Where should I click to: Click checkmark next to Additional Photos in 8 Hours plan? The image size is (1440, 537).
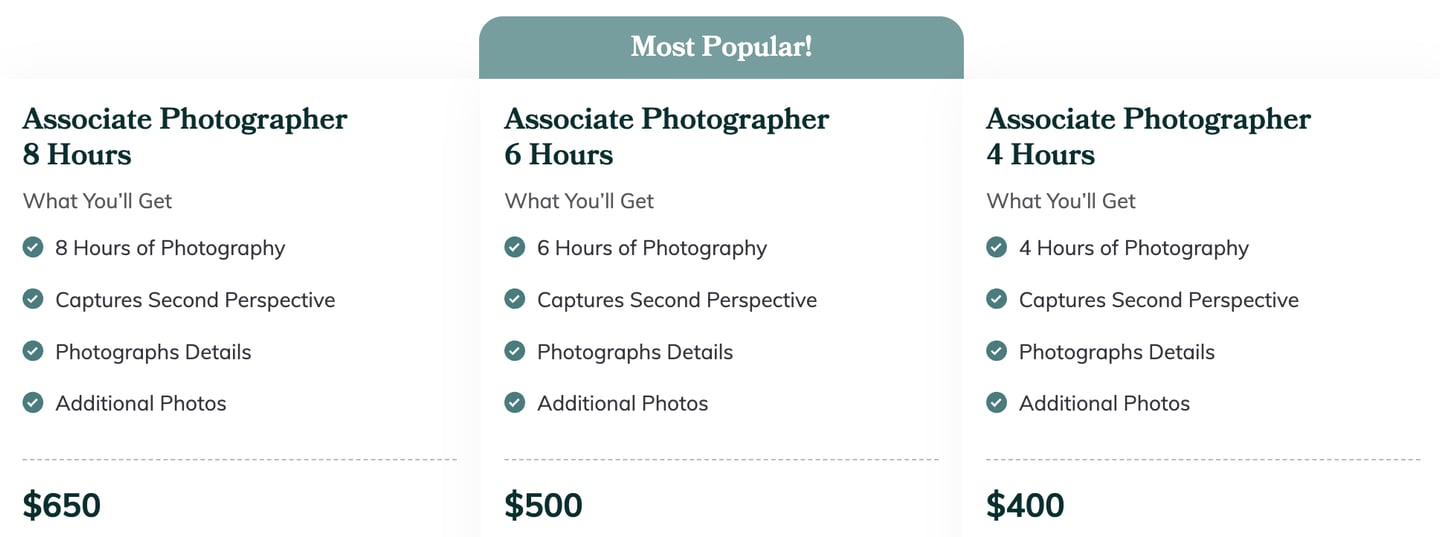(x=33, y=403)
